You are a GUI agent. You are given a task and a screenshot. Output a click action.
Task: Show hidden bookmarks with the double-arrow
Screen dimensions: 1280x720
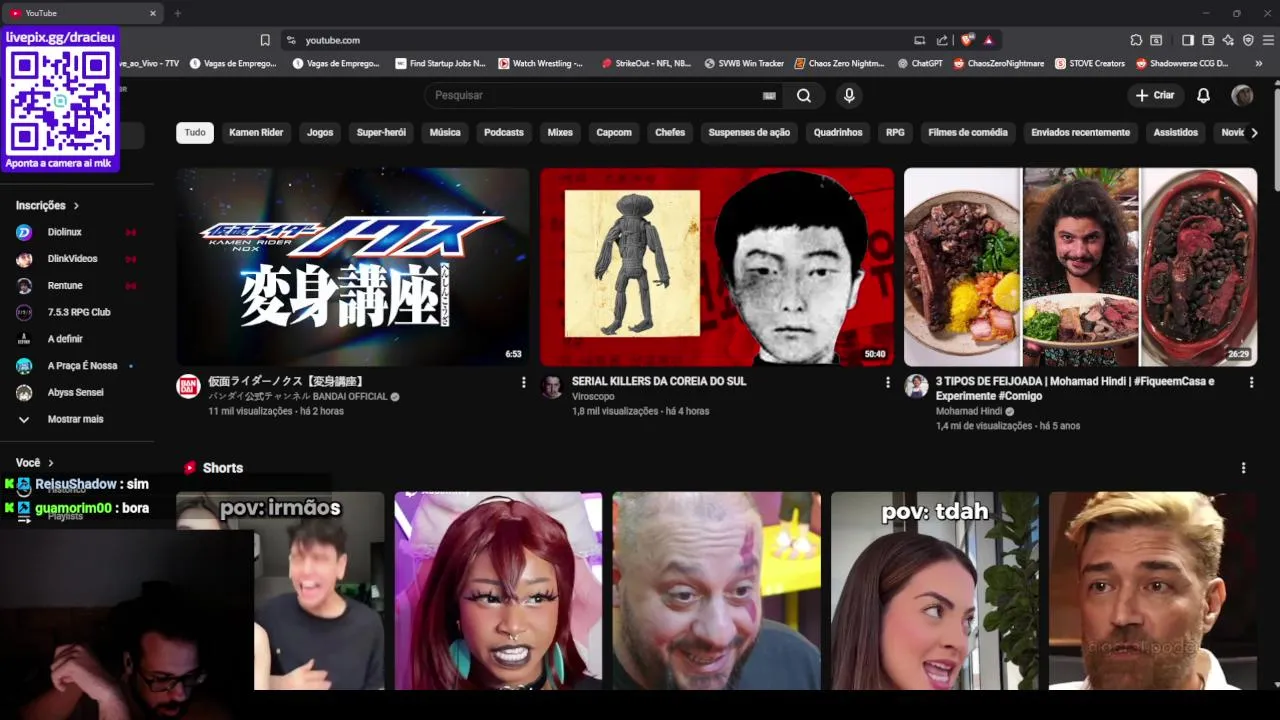click(x=1258, y=63)
